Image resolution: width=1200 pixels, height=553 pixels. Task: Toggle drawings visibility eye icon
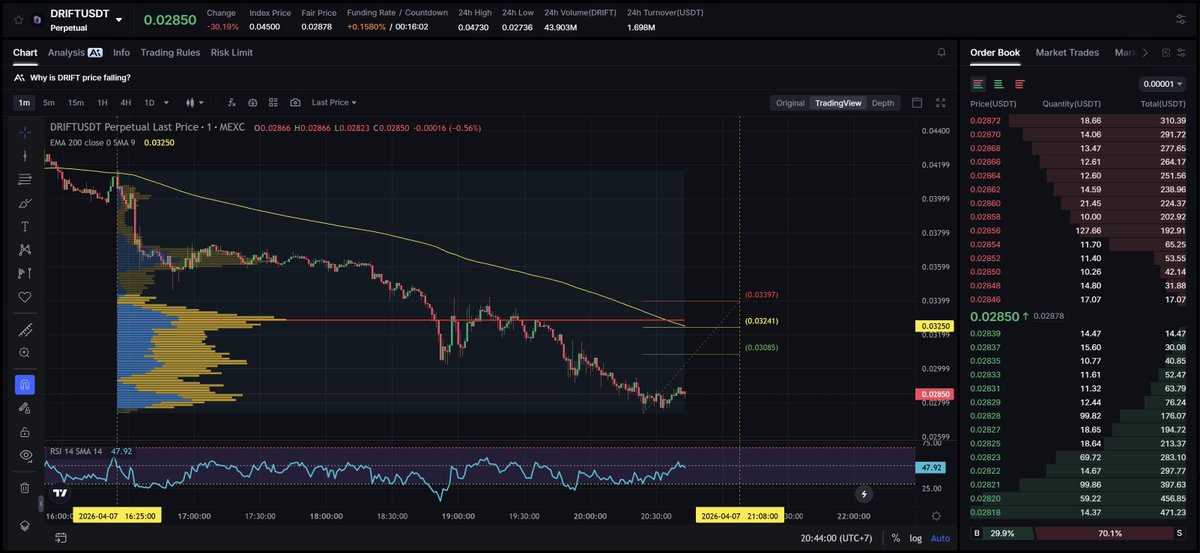(x=25, y=455)
